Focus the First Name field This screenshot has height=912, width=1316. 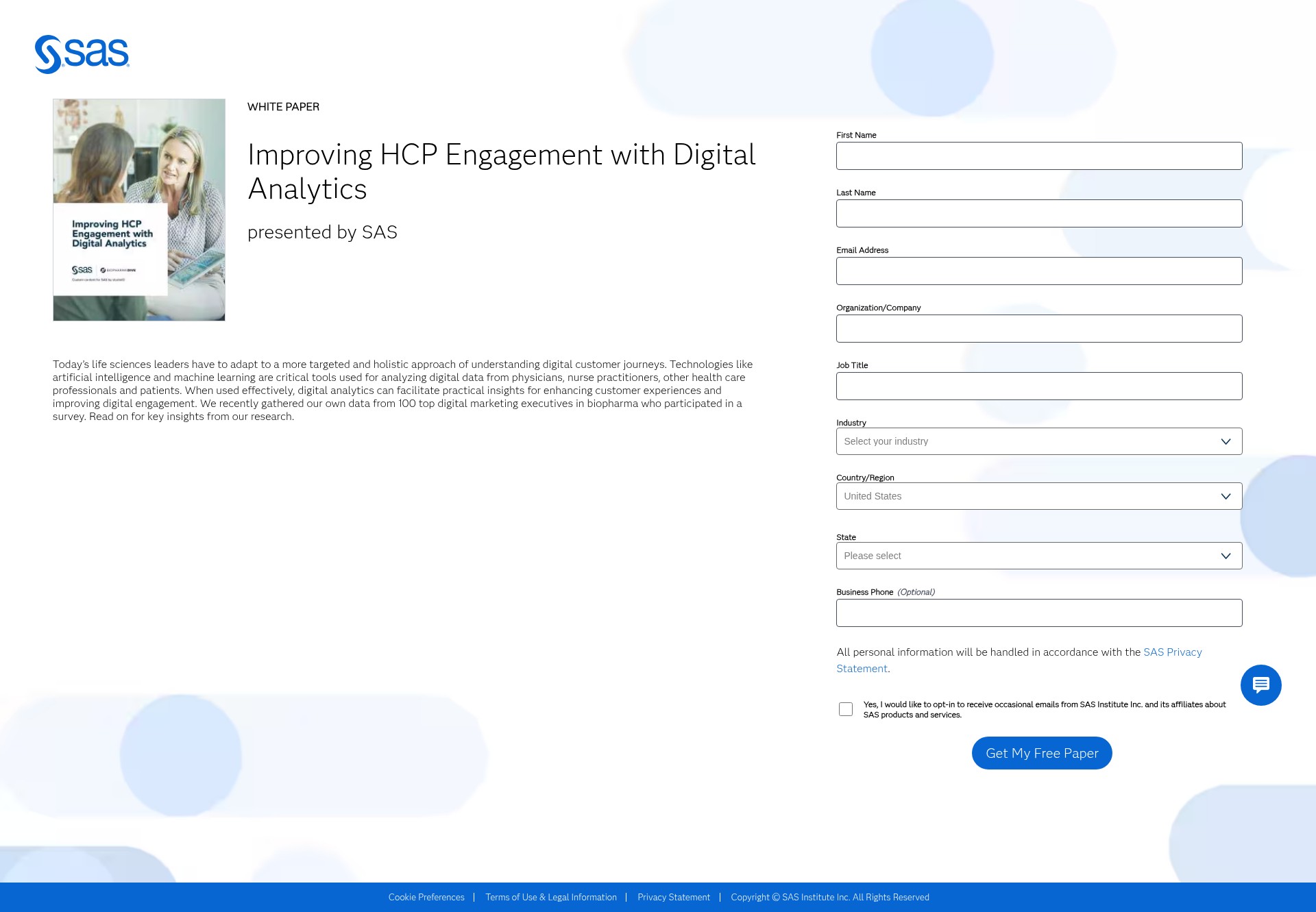(1039, 156)
